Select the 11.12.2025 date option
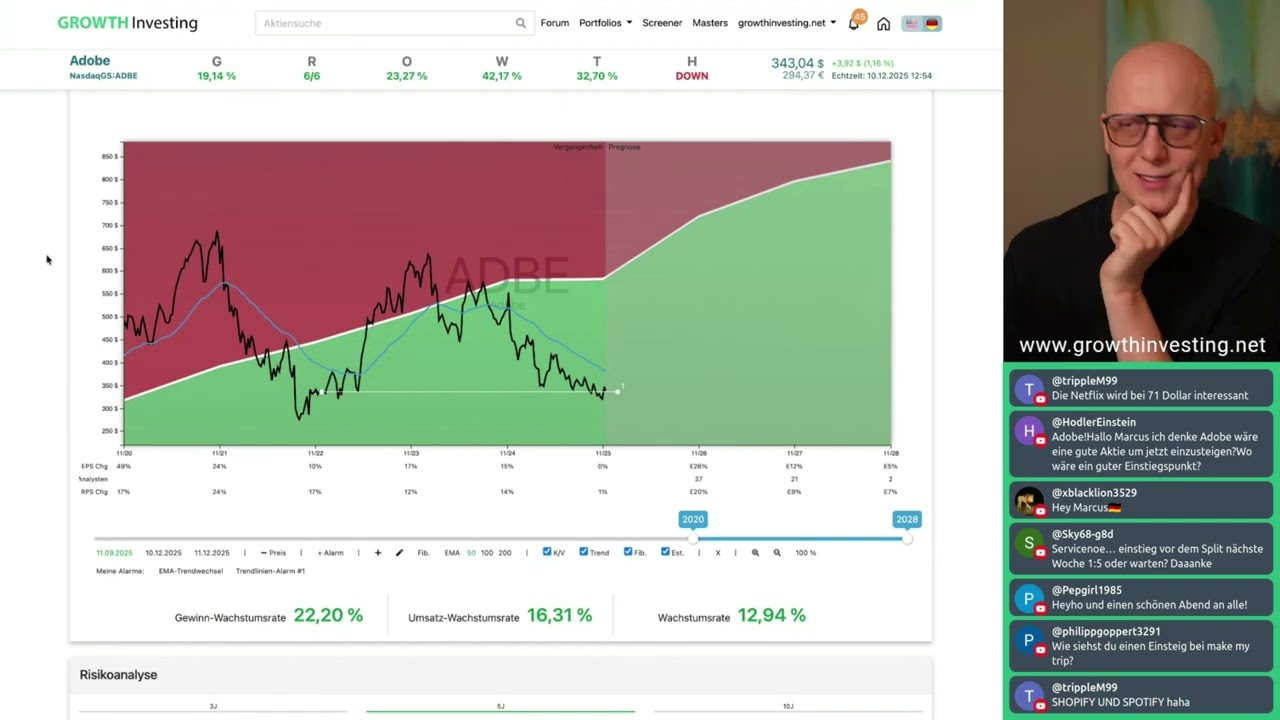The image size is (1280, 720). (212, 553)
